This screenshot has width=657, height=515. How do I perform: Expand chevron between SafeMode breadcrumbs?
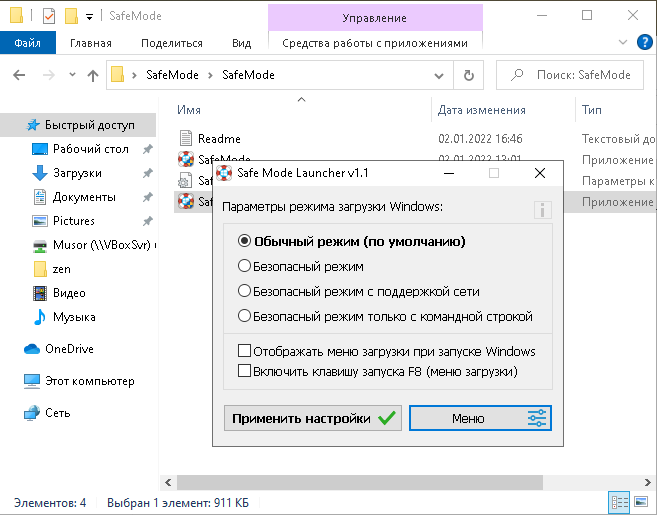click(210, 75)
